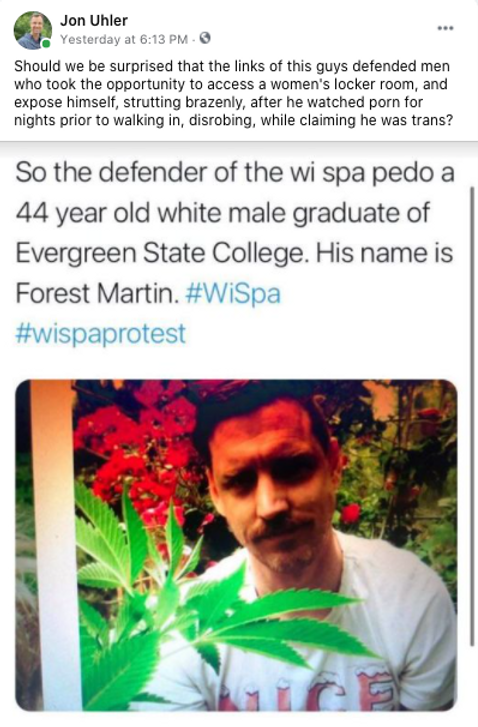Follow the #WiSpa hashtag
This screenshot has height=727, width=478.
(233, 294)
